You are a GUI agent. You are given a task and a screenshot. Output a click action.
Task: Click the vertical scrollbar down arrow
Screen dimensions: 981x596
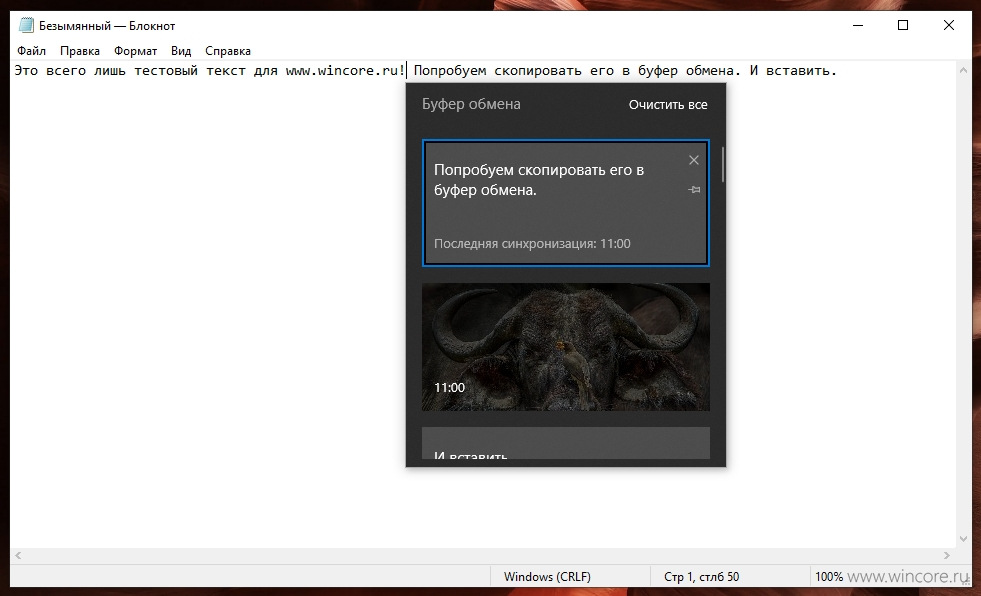(963, 539)
